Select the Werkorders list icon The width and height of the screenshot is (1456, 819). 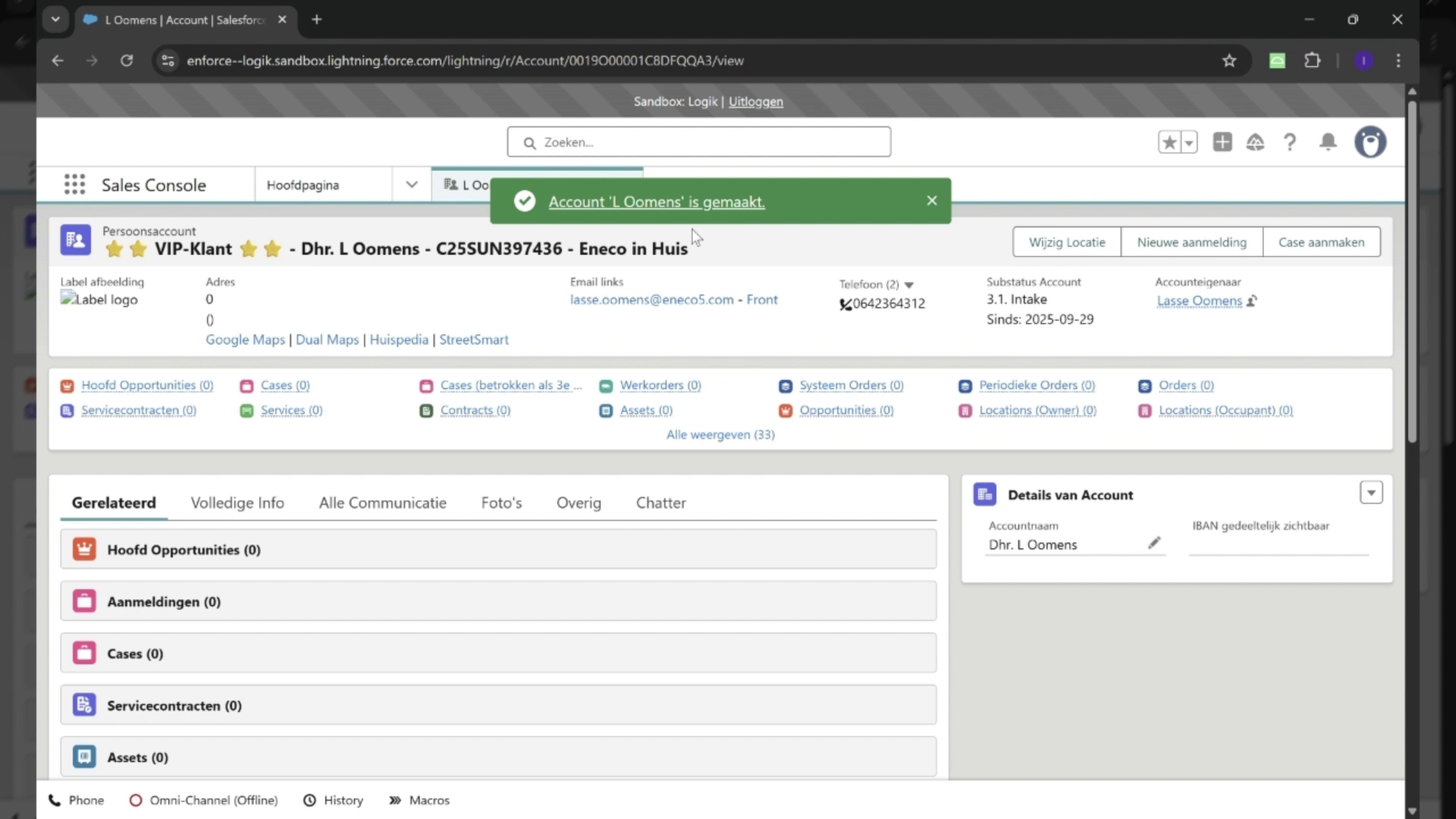(606, 386)
